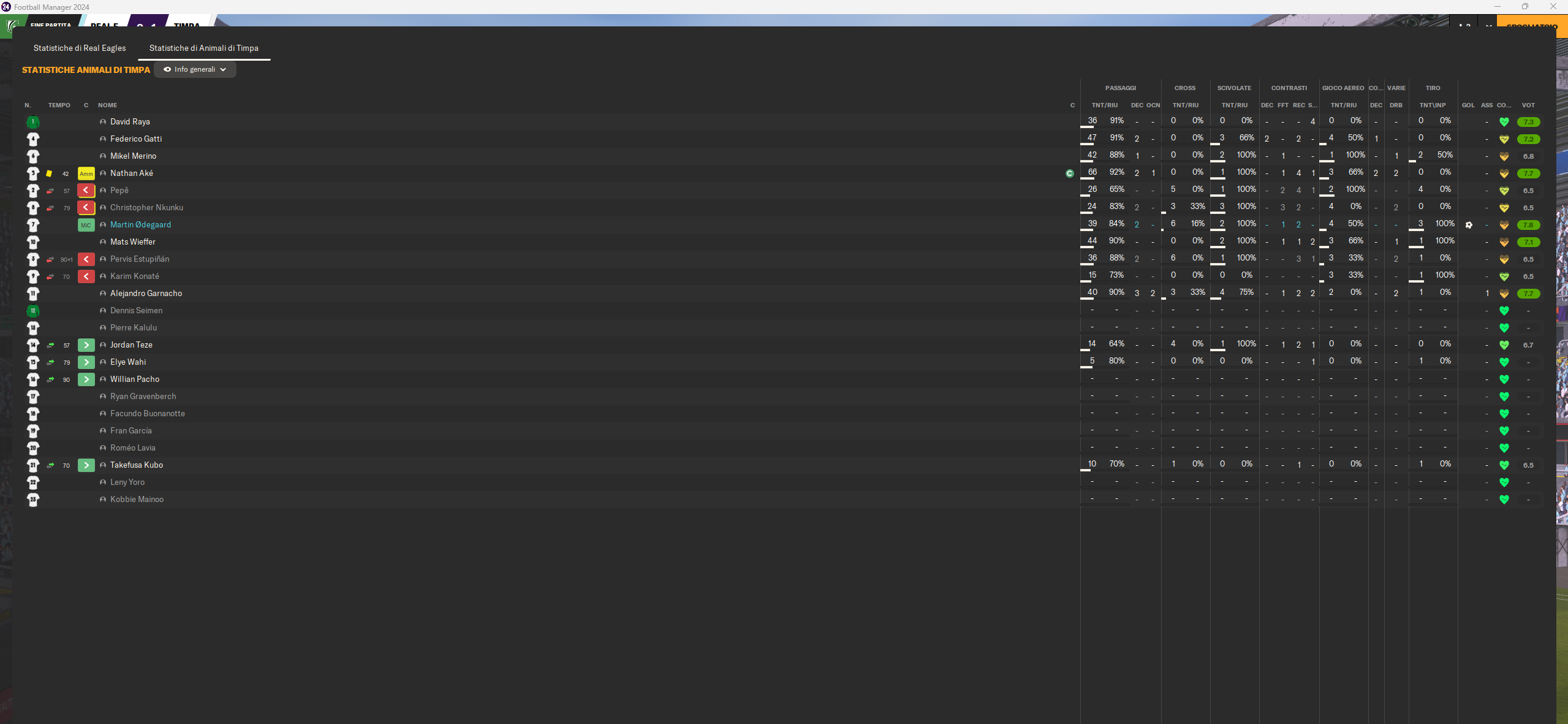Switch to Statistiche di Real Eagles tab
Image resolution: width=1568 pixels, height=724 pixels.
[x=80, y=48]
